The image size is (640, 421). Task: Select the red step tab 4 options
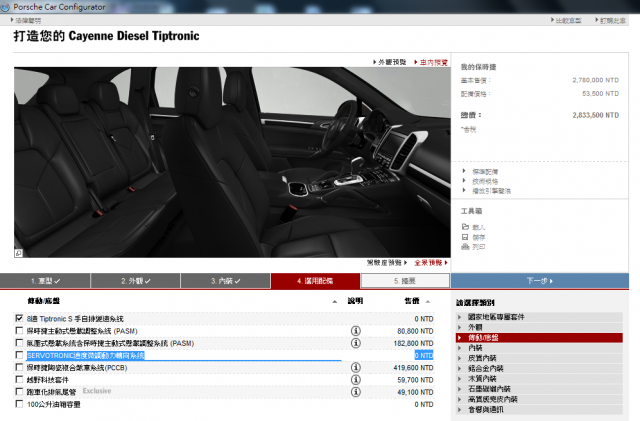click(x=316, y=281)
